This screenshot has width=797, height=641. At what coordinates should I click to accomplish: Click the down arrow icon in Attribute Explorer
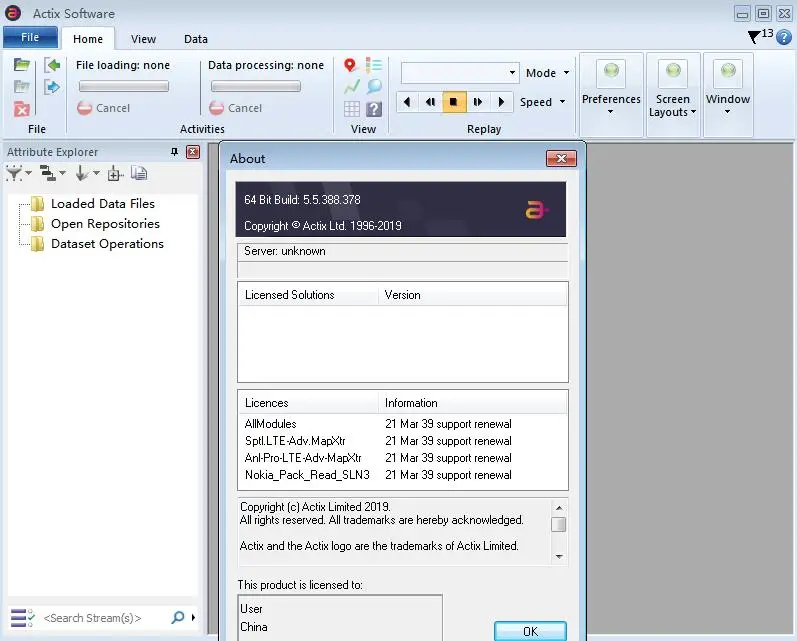81,173
